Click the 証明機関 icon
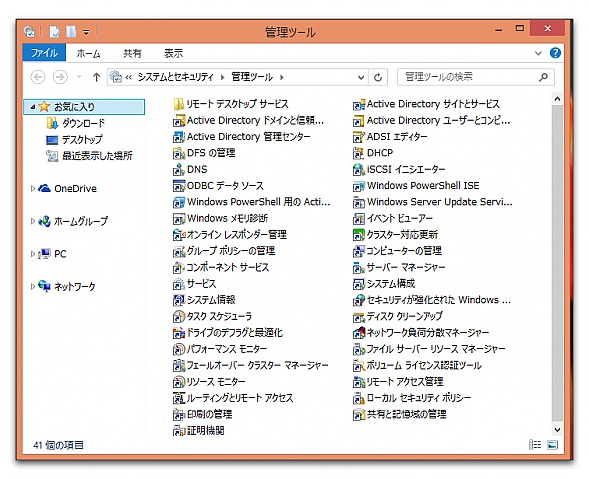 (x=179, y=431)
